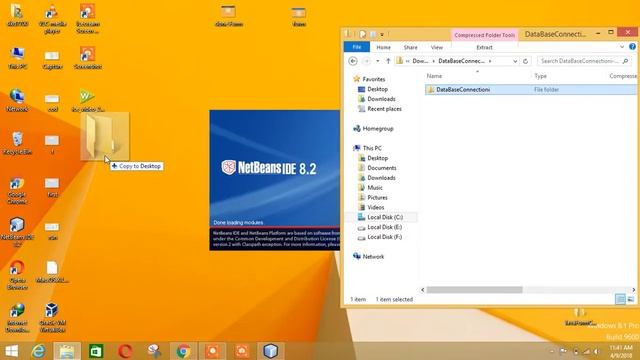Open the Windows Start button
Screen dimensions: 640x360
11,351
